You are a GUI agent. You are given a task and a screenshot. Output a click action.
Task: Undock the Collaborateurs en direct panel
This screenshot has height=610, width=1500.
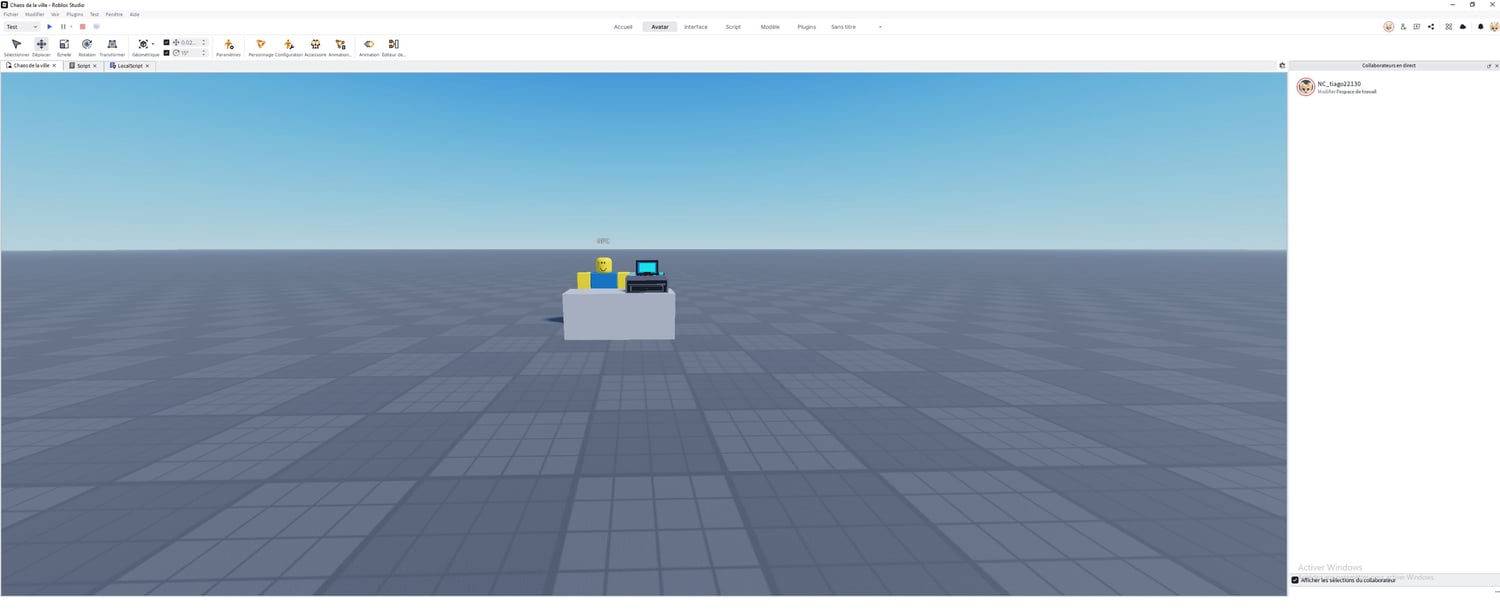coord(1489,65)
